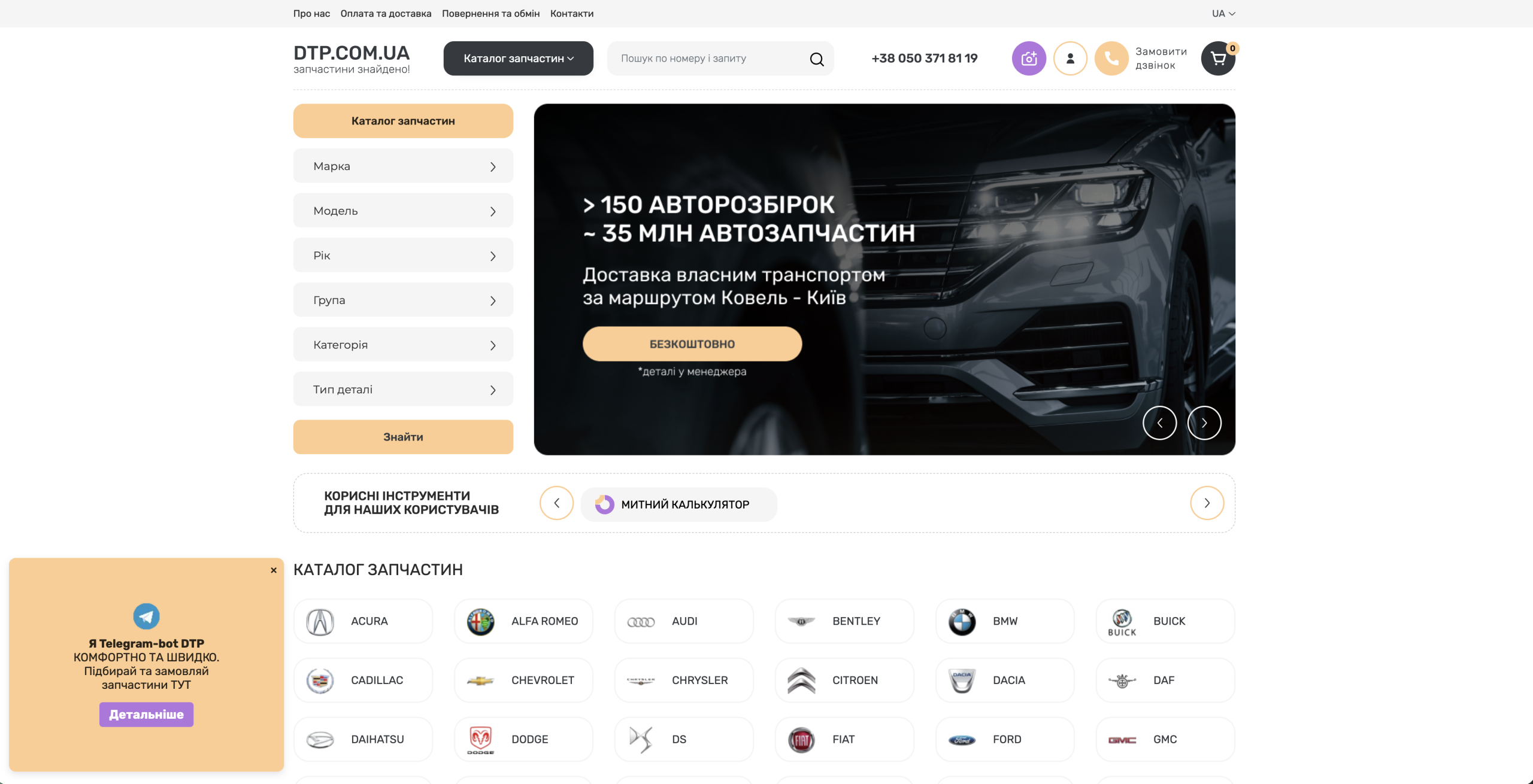Open the UA language dropdown

click(1223, 13)
